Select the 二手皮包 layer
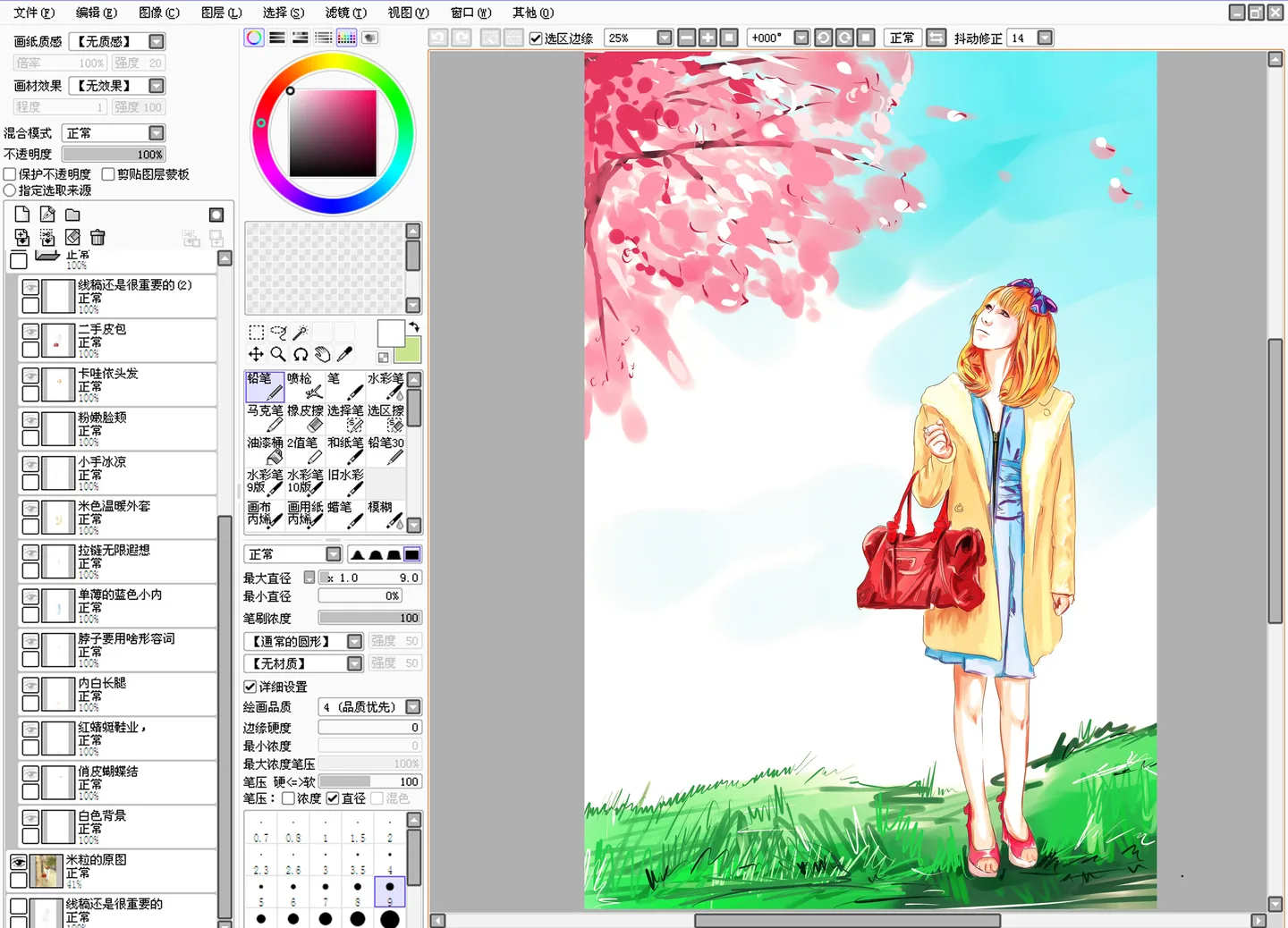Image resolution: width=1288 pixels, height=928 pixels. pos(125,341)
